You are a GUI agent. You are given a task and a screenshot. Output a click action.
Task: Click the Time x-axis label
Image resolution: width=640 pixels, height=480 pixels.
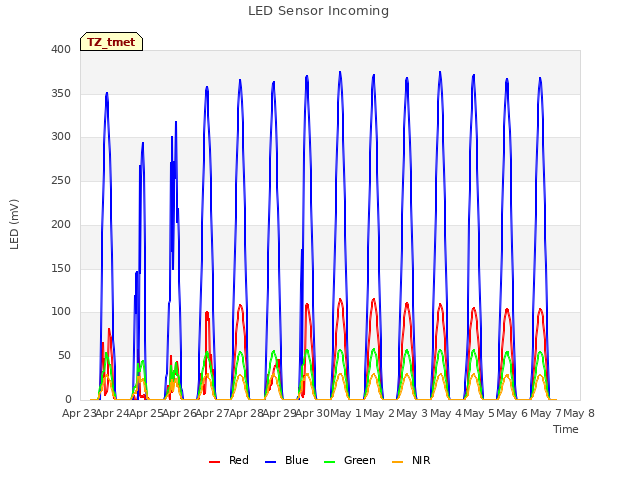pyautogui.click(x=566, y=429)
